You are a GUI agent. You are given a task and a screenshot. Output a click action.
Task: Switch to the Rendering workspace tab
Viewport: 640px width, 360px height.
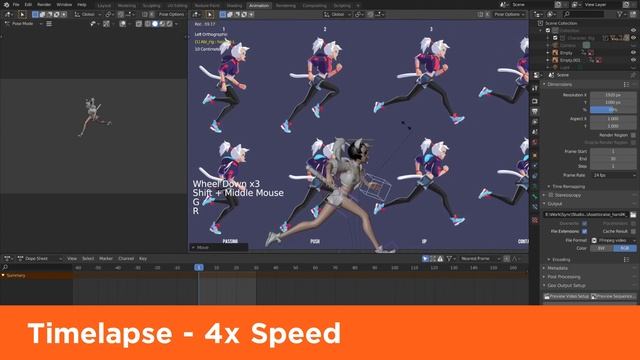coord(285,6)
